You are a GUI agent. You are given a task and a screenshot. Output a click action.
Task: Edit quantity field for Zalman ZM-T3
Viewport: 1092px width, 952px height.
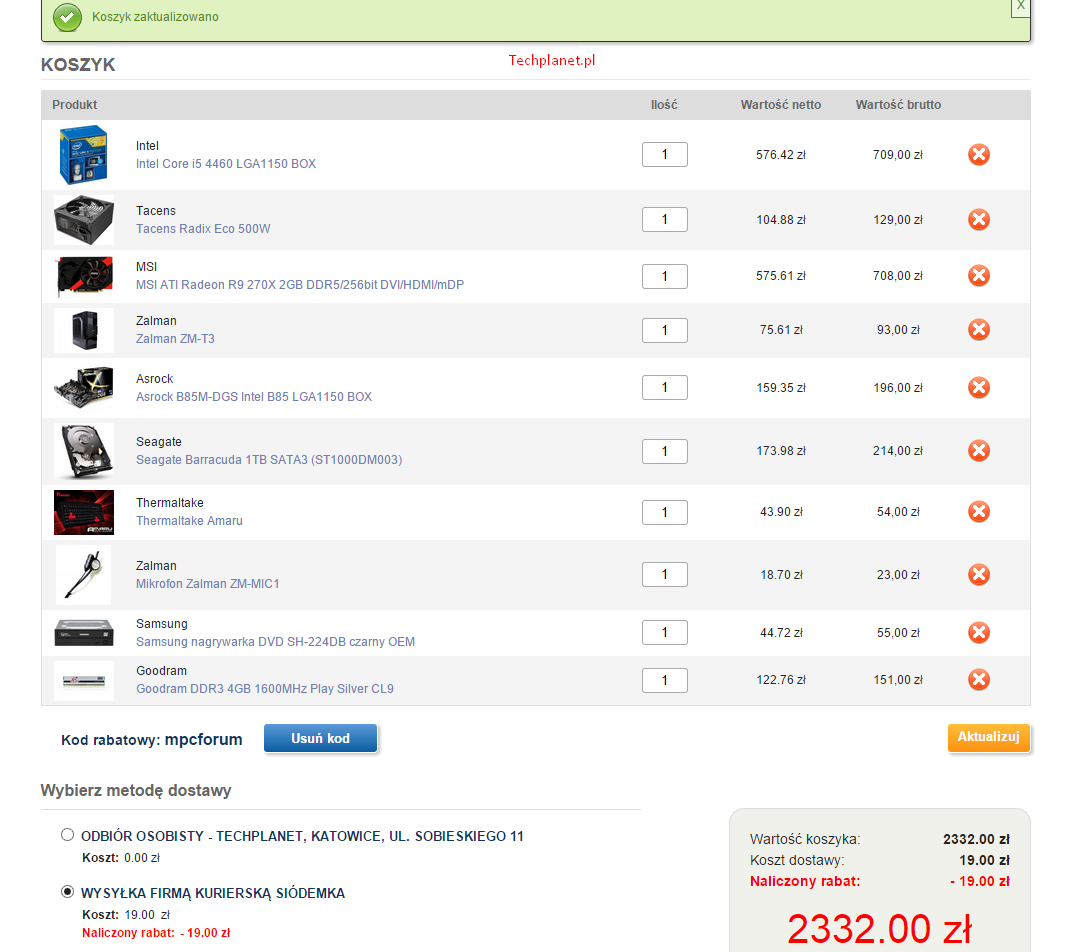click(x=664, y=330)
